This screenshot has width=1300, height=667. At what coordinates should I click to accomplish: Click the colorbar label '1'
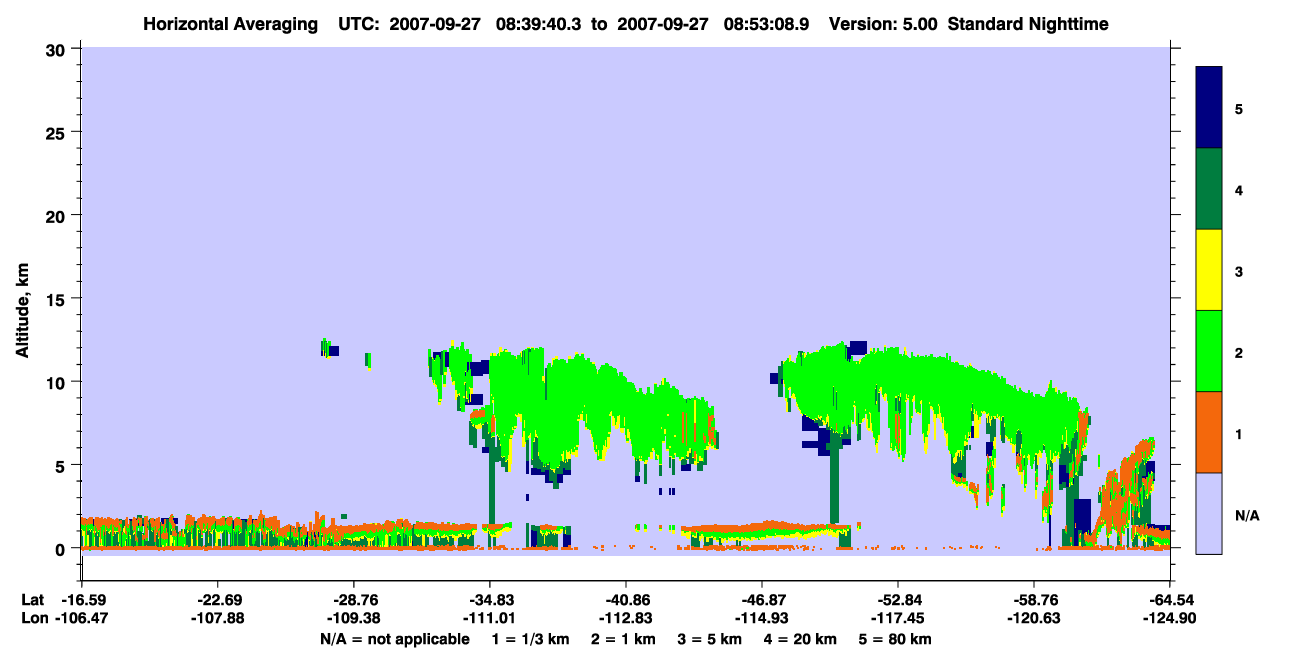1239,434
